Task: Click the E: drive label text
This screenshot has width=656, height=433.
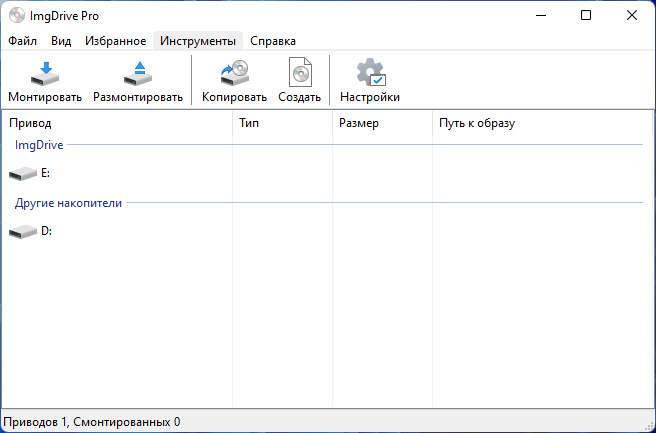Action: pyautogui.click(x=45, y=173)
